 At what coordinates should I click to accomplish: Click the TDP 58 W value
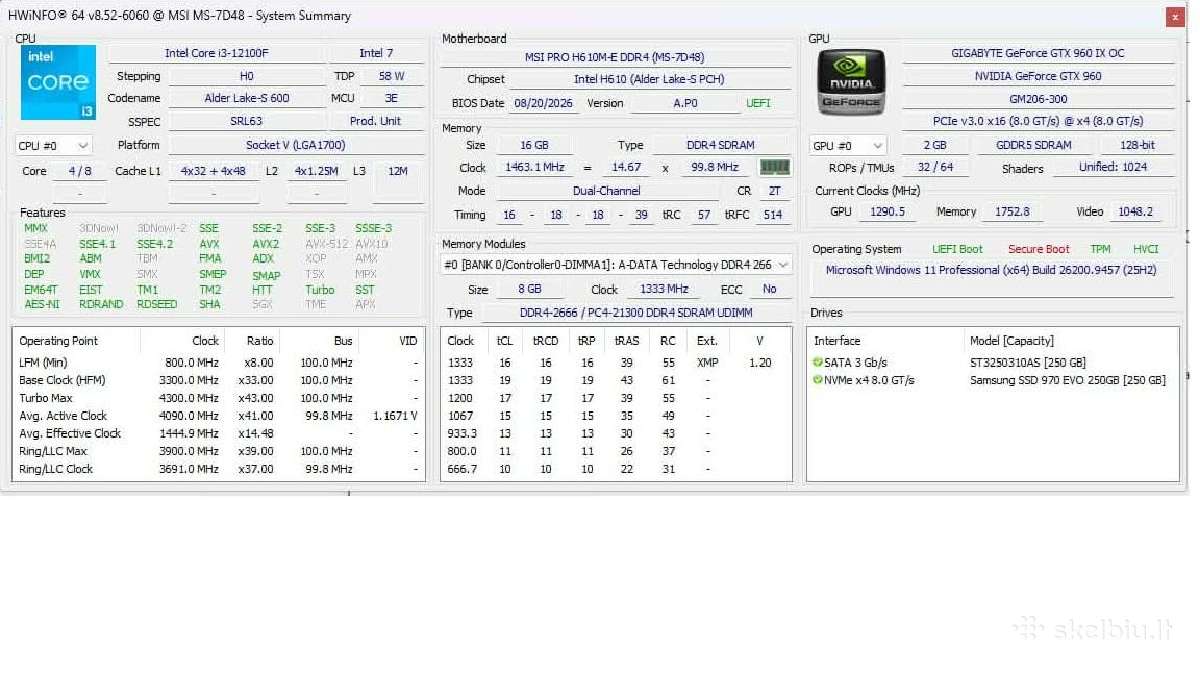pyautogui.click(x=391, y=76)
